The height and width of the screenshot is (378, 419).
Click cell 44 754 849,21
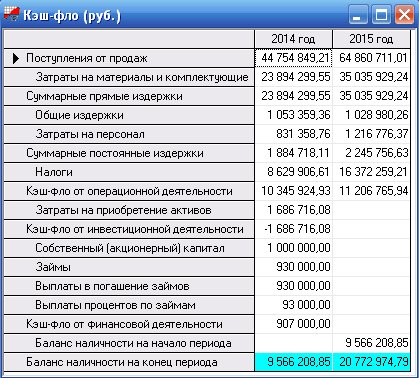point(294,58)
